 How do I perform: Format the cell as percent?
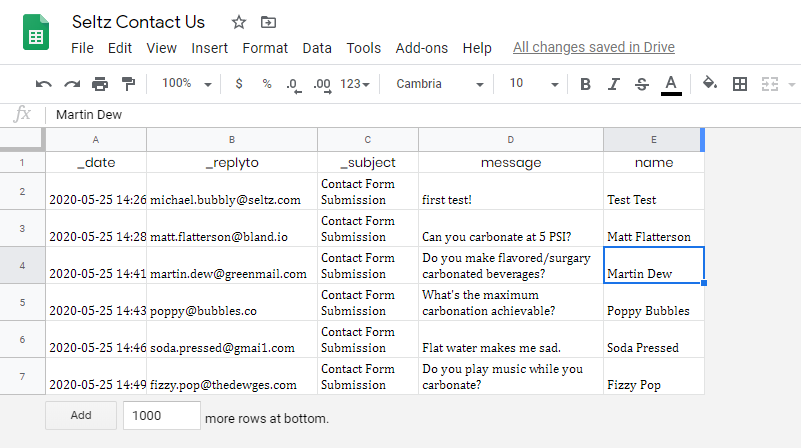267,84
